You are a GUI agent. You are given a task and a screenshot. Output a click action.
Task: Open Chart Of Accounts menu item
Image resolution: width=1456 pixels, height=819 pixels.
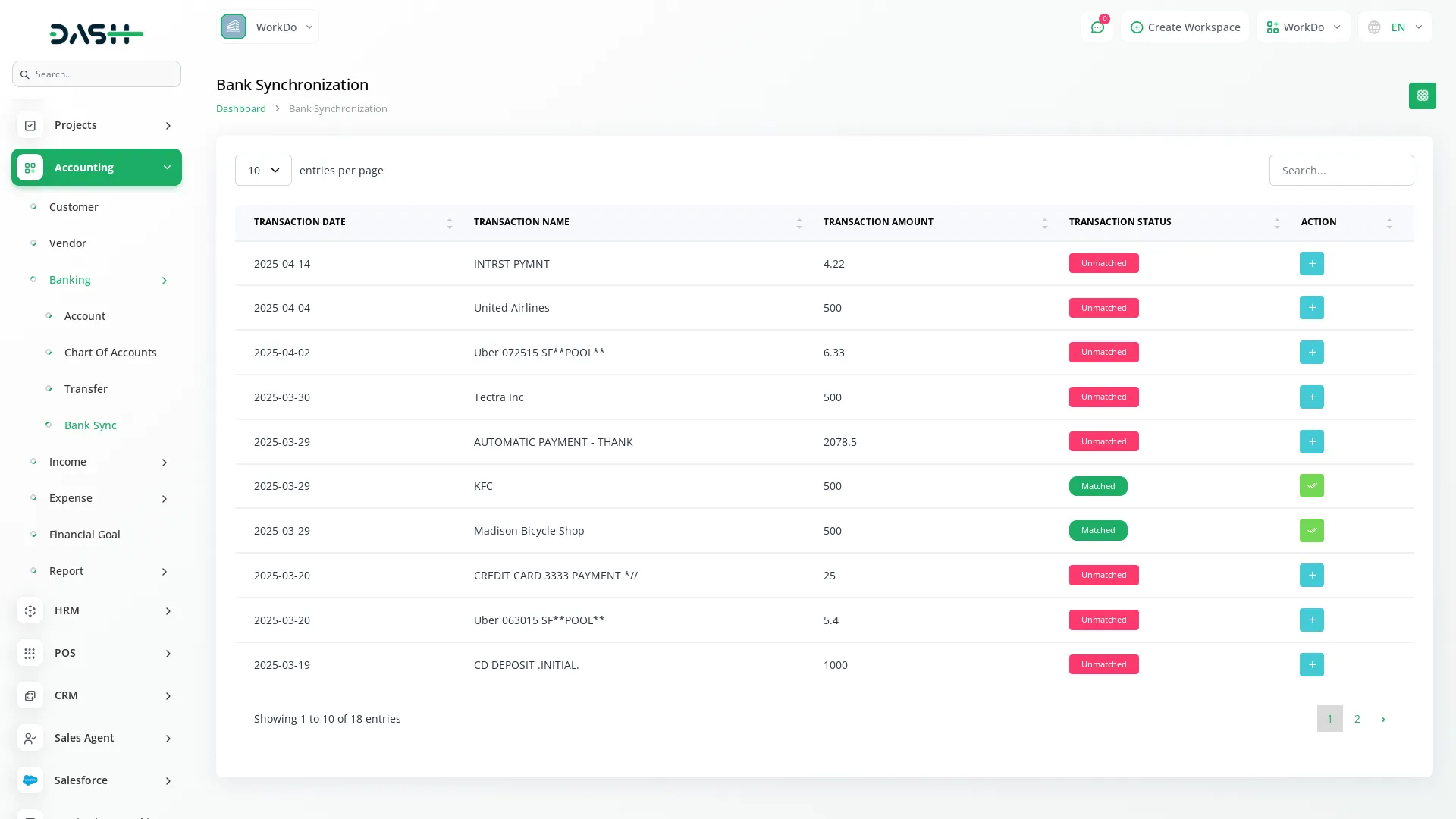coord(111,353)
